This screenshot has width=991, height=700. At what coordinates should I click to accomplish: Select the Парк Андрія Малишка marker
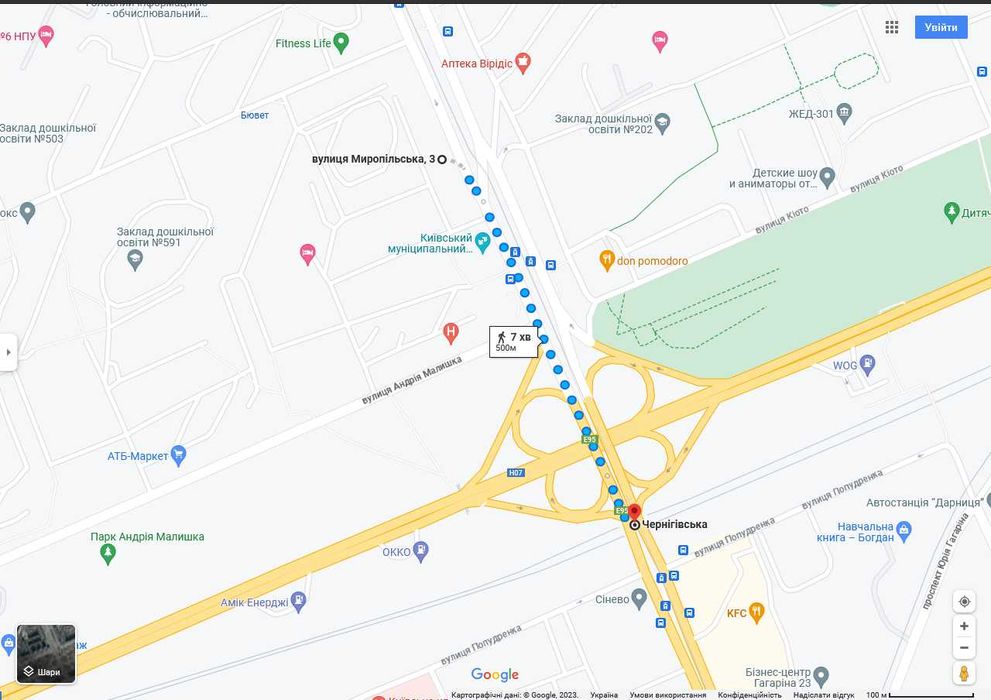coord(108,553)
